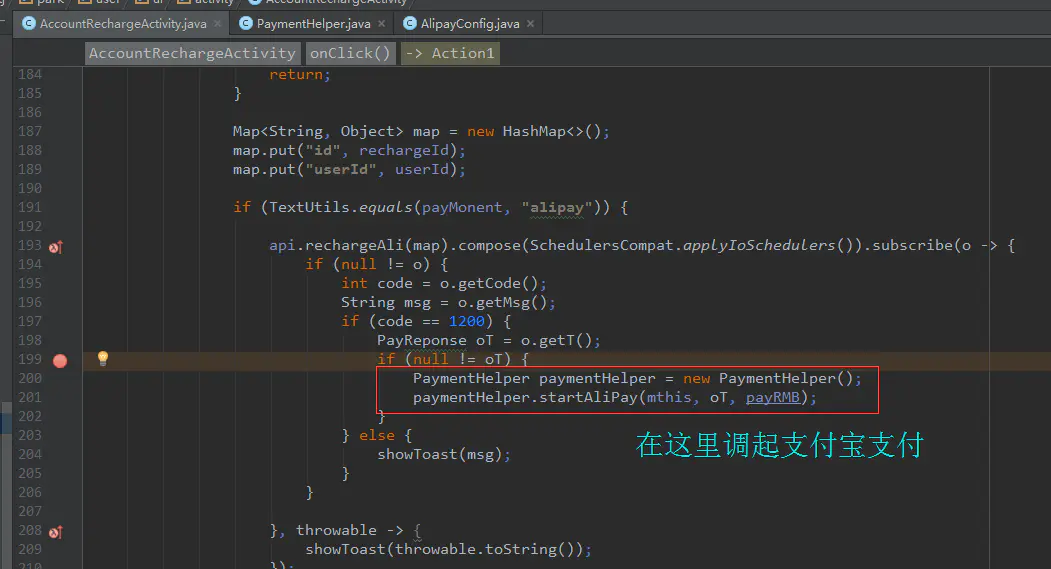Click the "alipay" string literal
Screen dimensions: 1051x569
coord(556,208)
